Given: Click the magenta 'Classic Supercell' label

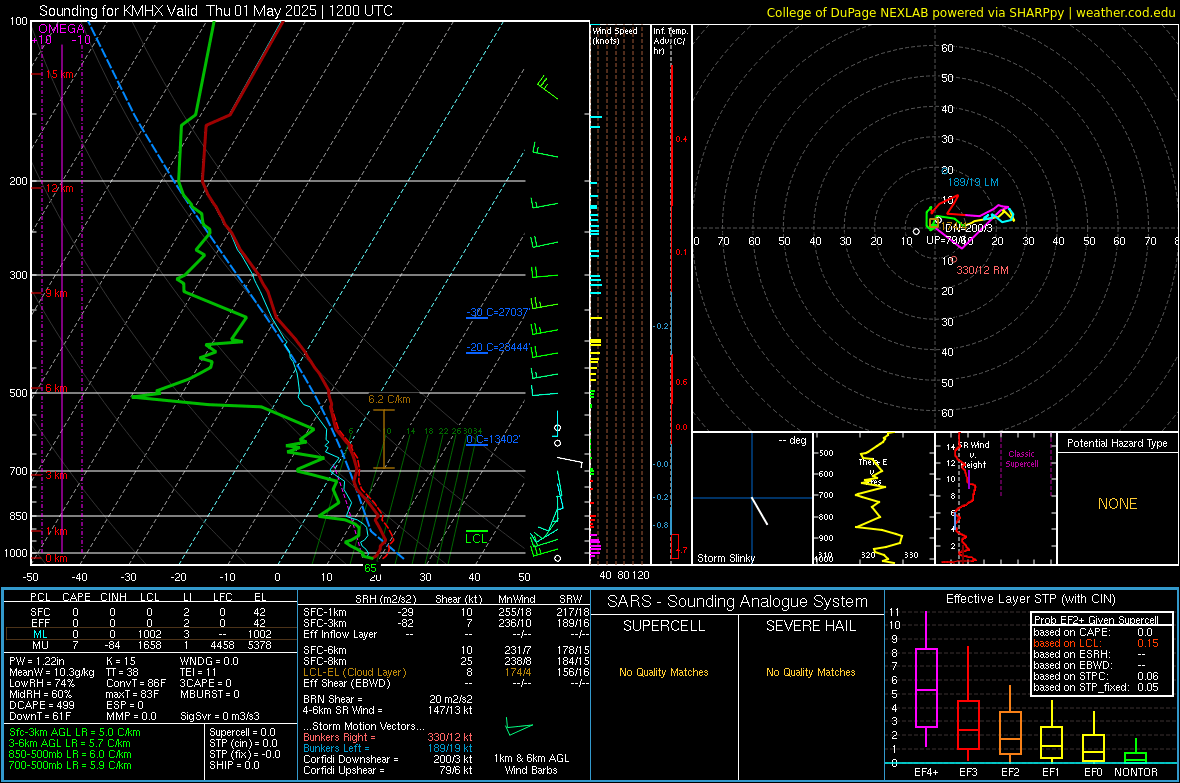Looking at the screenshot, I should pyautogui.click(x=1021, y=459).
